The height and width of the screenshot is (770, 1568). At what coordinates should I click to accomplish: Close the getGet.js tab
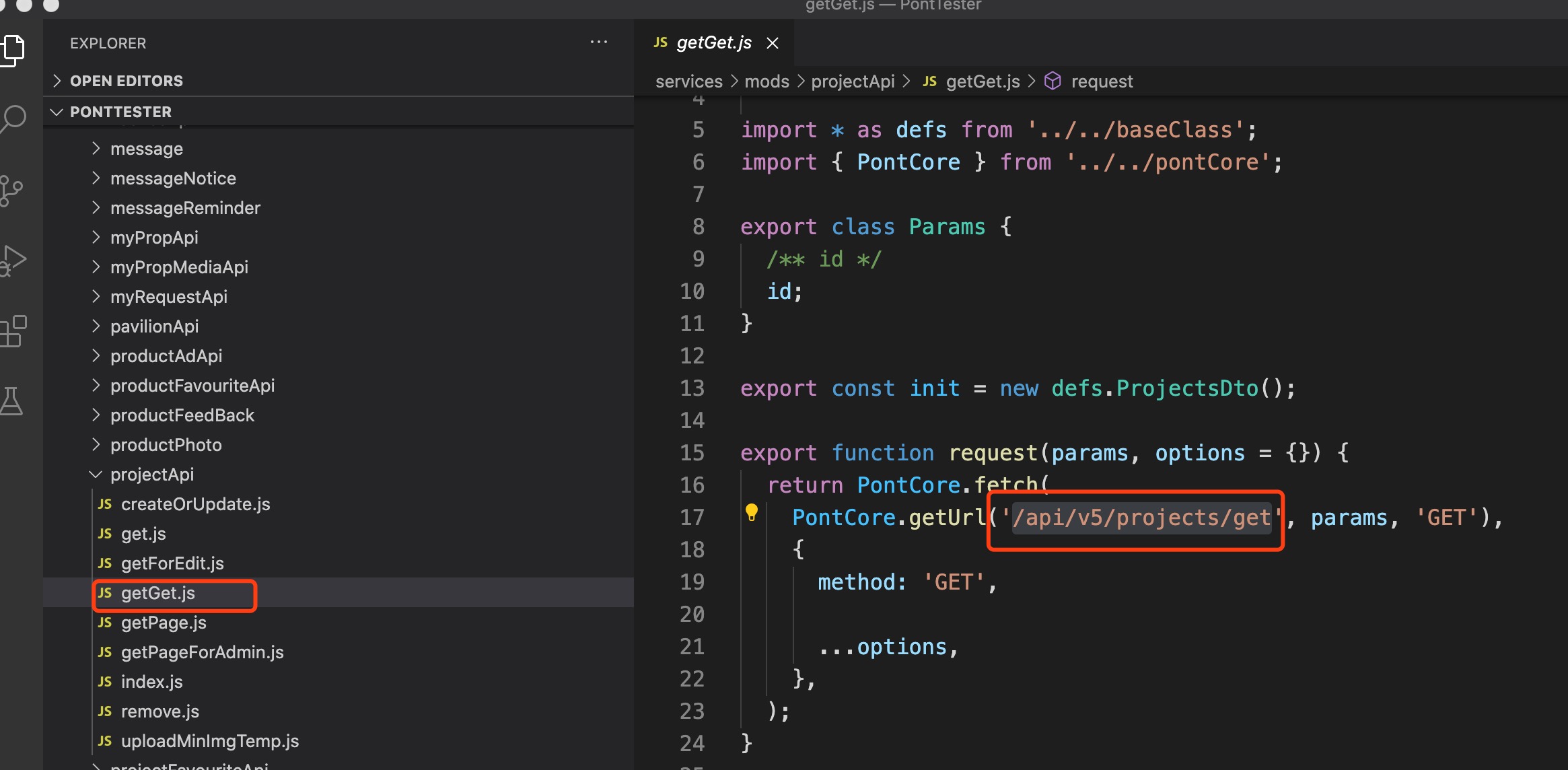coord(773,42)
